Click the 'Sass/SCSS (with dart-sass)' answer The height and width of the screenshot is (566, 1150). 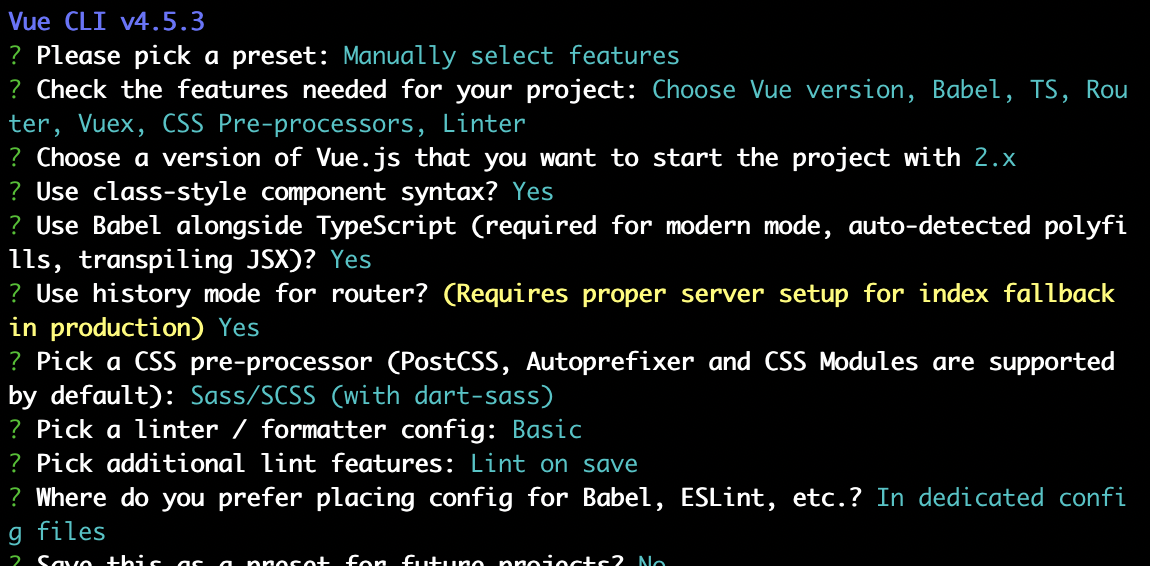click(x=372, y=396)
